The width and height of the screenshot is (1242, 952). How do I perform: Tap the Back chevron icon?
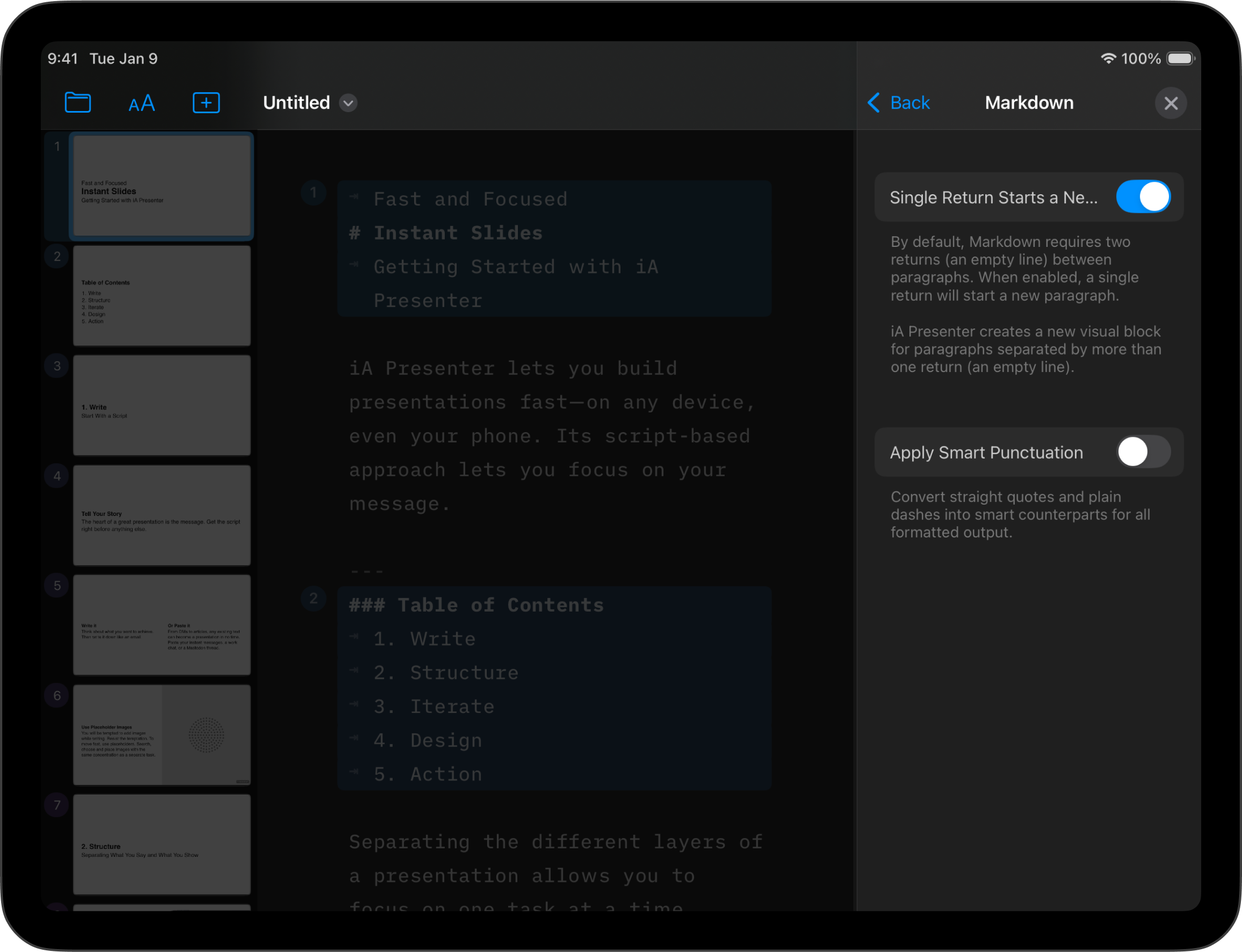(x=874, y=103)
